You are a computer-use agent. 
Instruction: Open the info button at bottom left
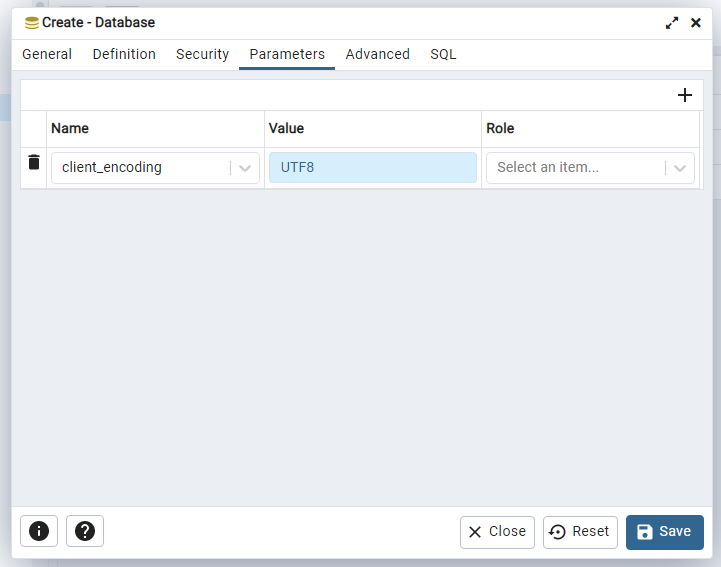pyautogui.click(x=39, y=532)
